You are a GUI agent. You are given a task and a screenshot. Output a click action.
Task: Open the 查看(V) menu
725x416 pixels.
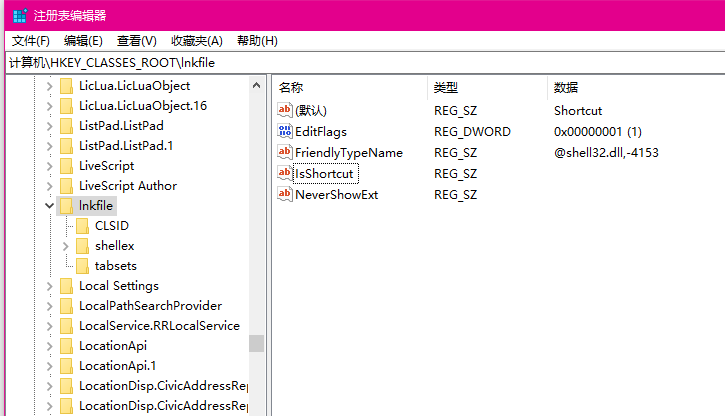tap(136, 41)
